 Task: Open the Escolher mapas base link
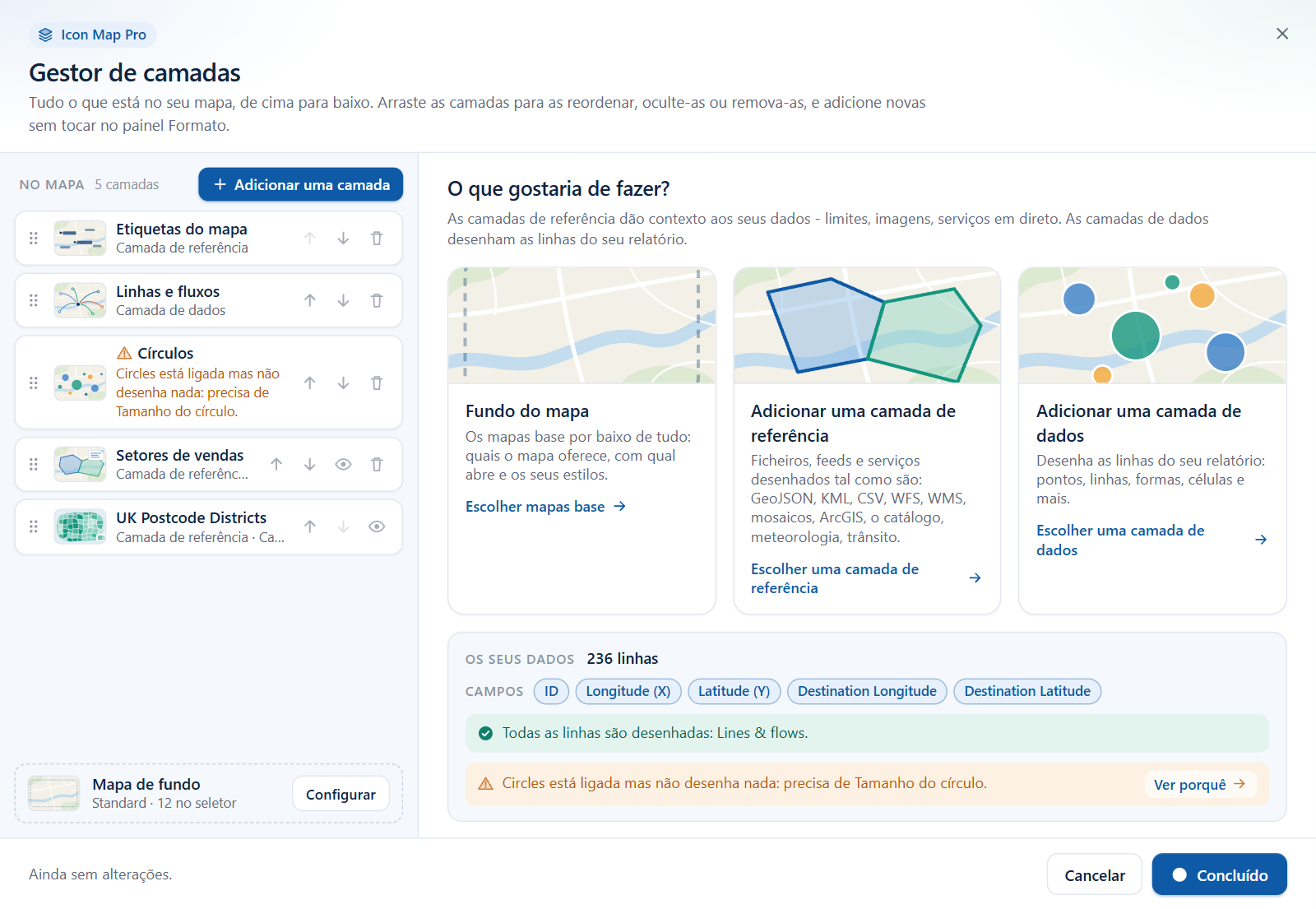pyautogui.click(x=546, y=507)
